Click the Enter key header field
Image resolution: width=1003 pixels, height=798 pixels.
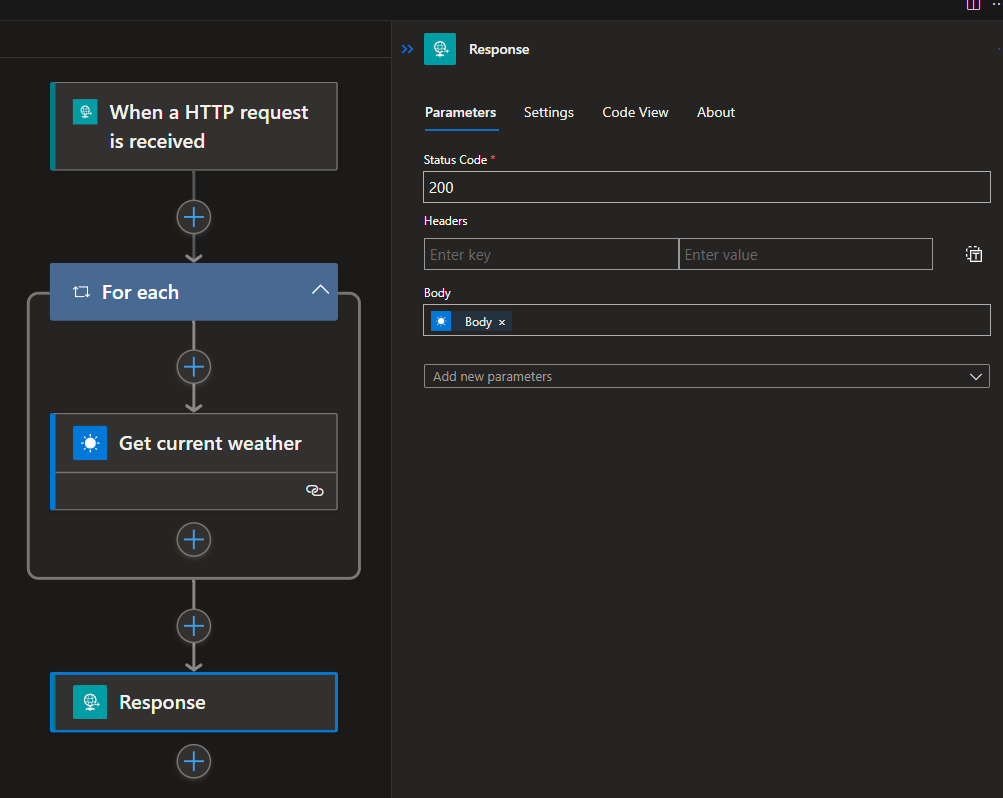551,254
